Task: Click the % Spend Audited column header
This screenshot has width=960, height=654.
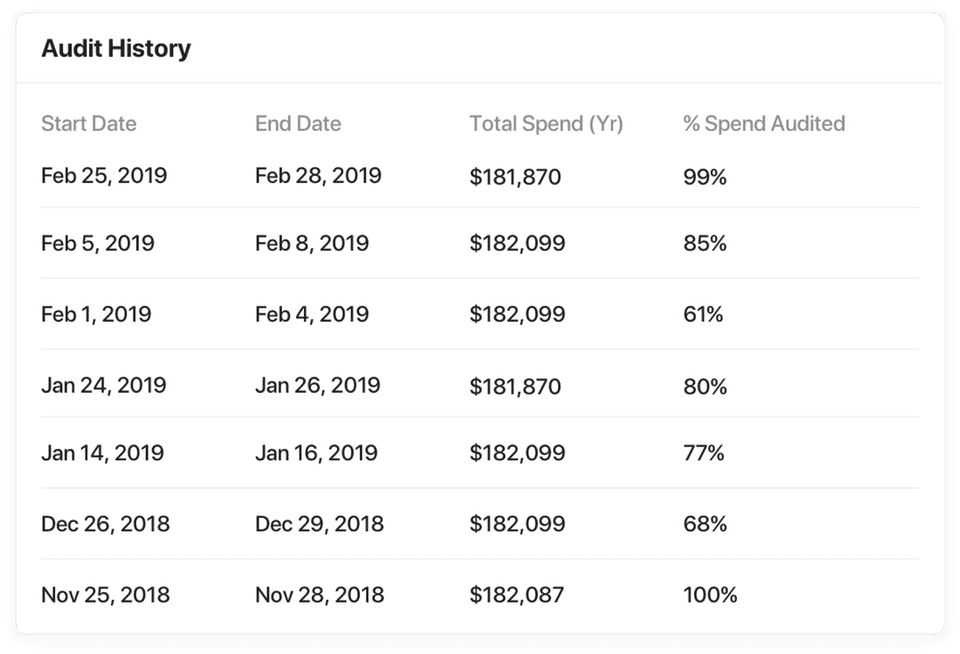Action: [764, 124]
